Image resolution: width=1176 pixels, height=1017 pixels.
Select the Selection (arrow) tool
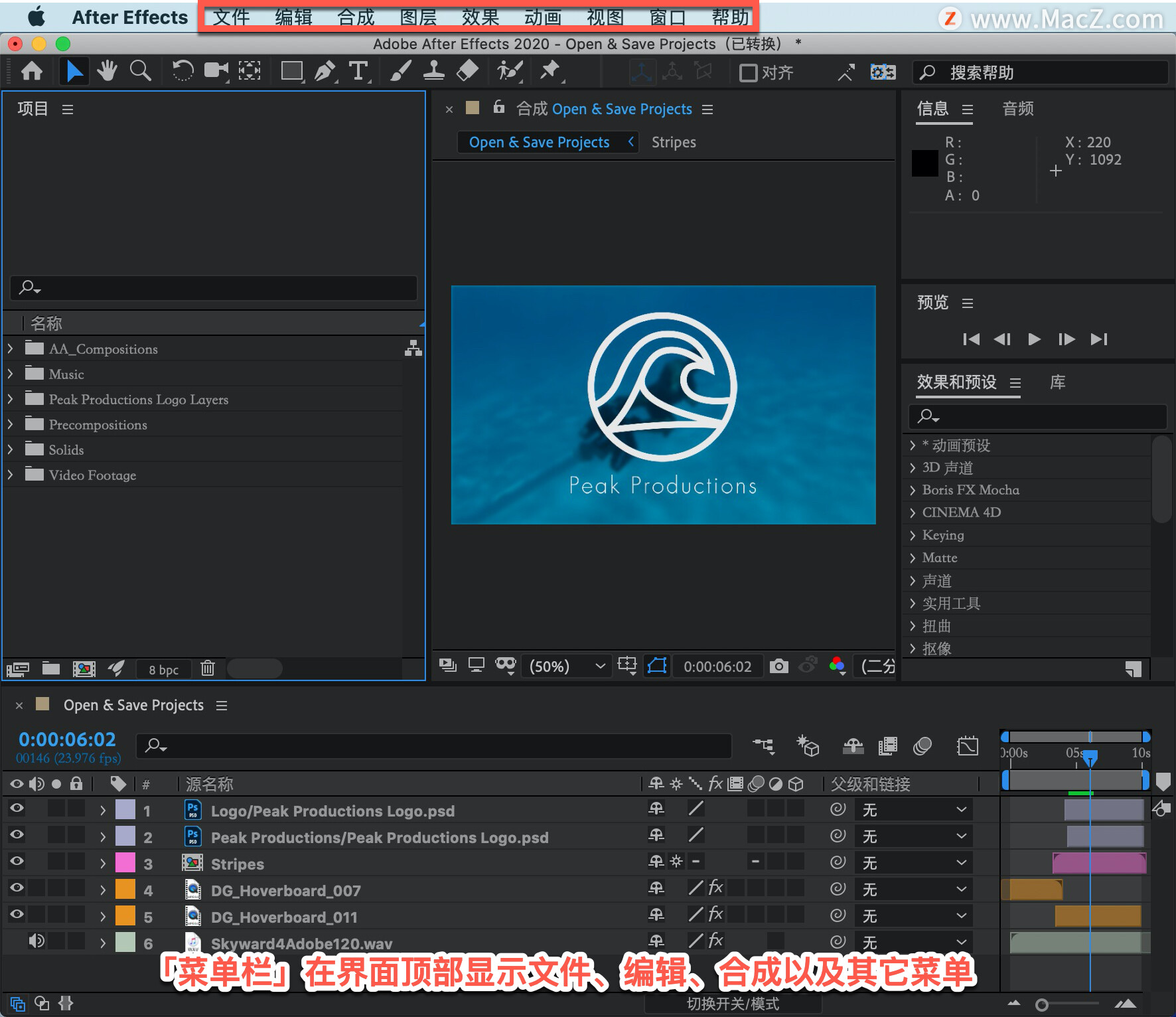pyautogui.click(x=74, y=71)
